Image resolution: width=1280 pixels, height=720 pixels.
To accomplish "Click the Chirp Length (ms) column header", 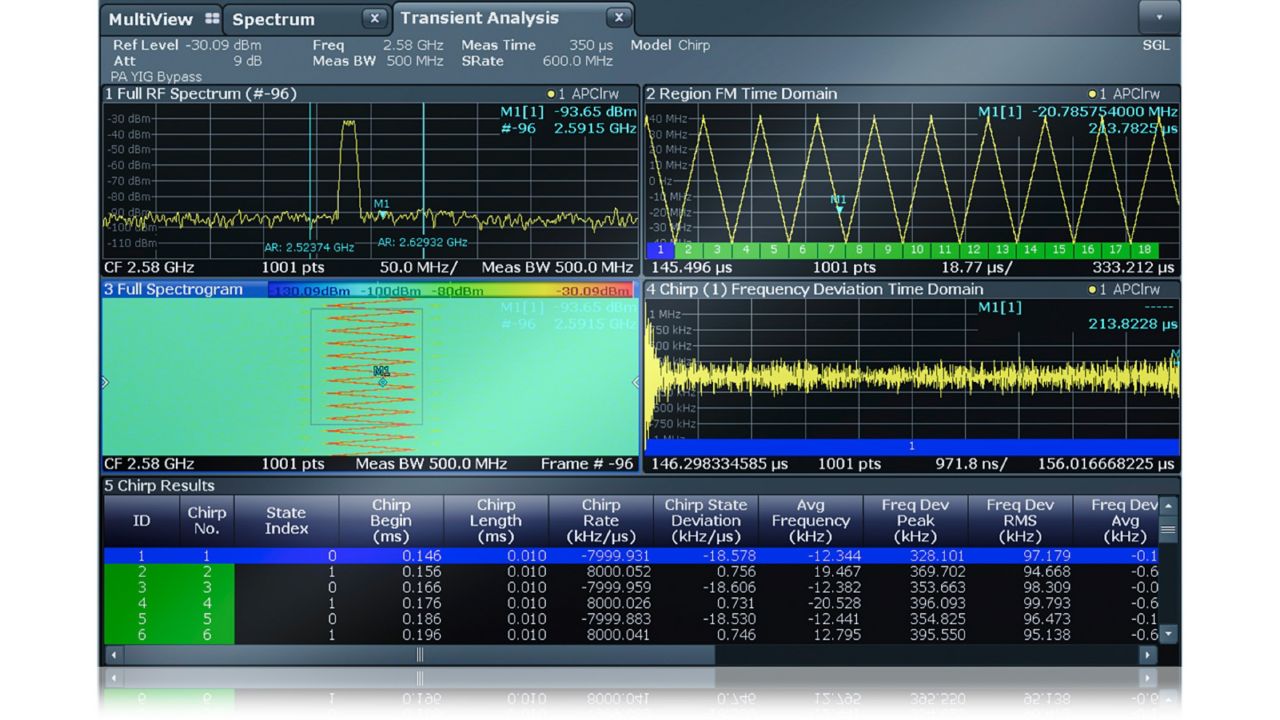I will 496,521.
